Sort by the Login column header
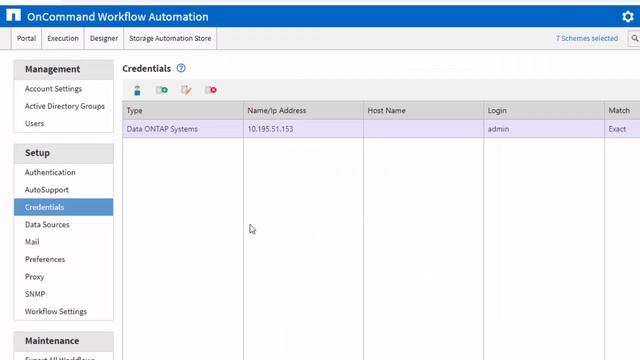Image resolution: width=640 pixels, height=360 pixels. pos(544,111)
